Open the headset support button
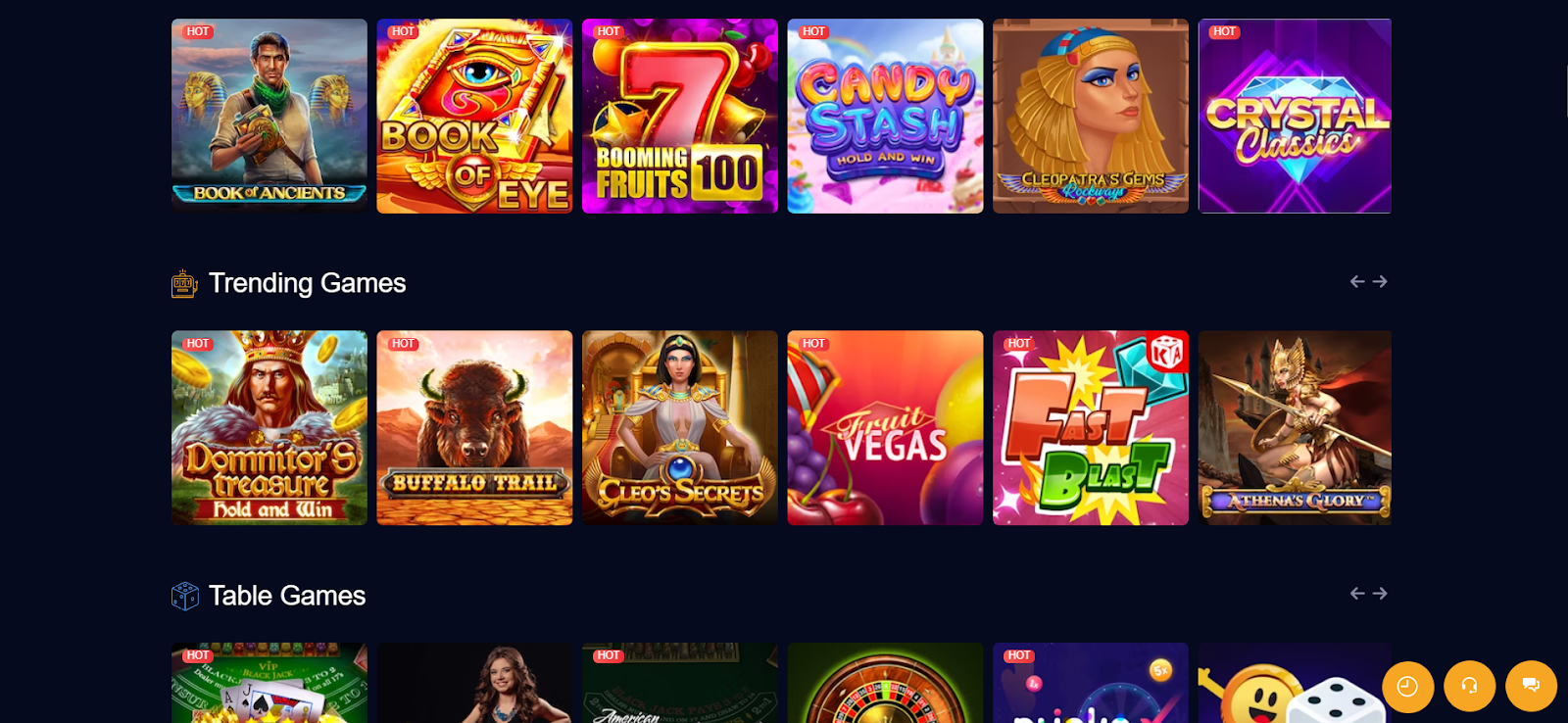Viewport: 1568px width, 723px height. coord(1469,686)
